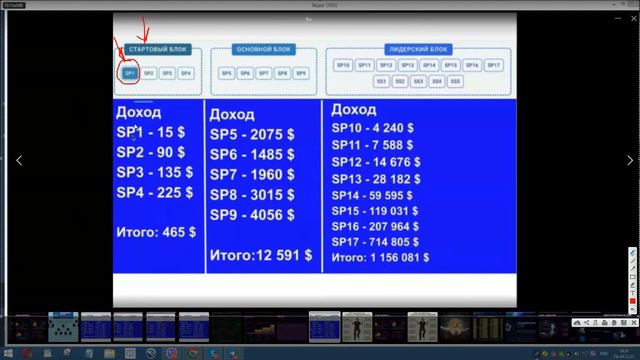640x360 pixels.
Task: Select the highlighter marker annotation tool
Action: 633,285
